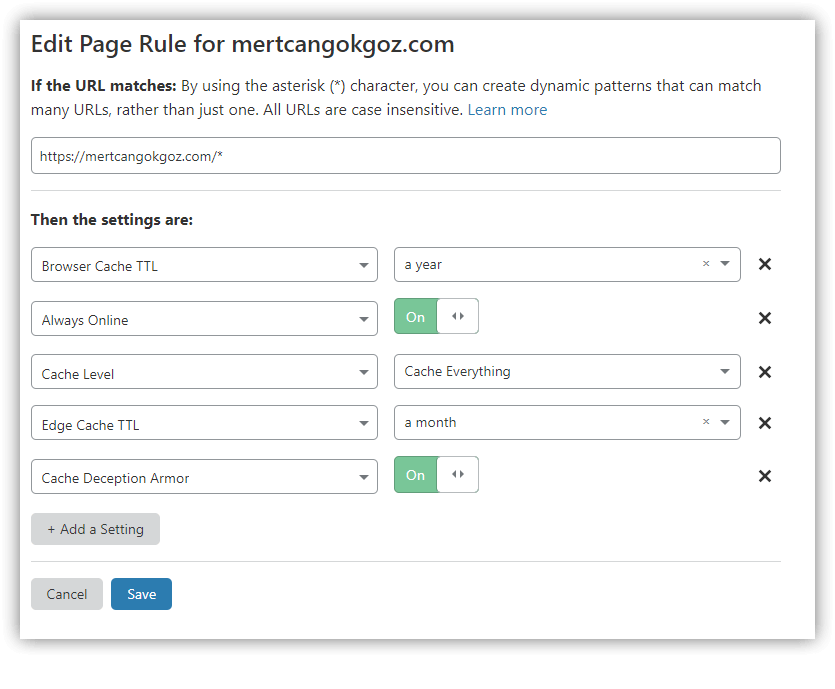835x689 pixels.
Task: Expand the 'a year' value dropdown
Action: pyautogui.click(x=725, y=264)
